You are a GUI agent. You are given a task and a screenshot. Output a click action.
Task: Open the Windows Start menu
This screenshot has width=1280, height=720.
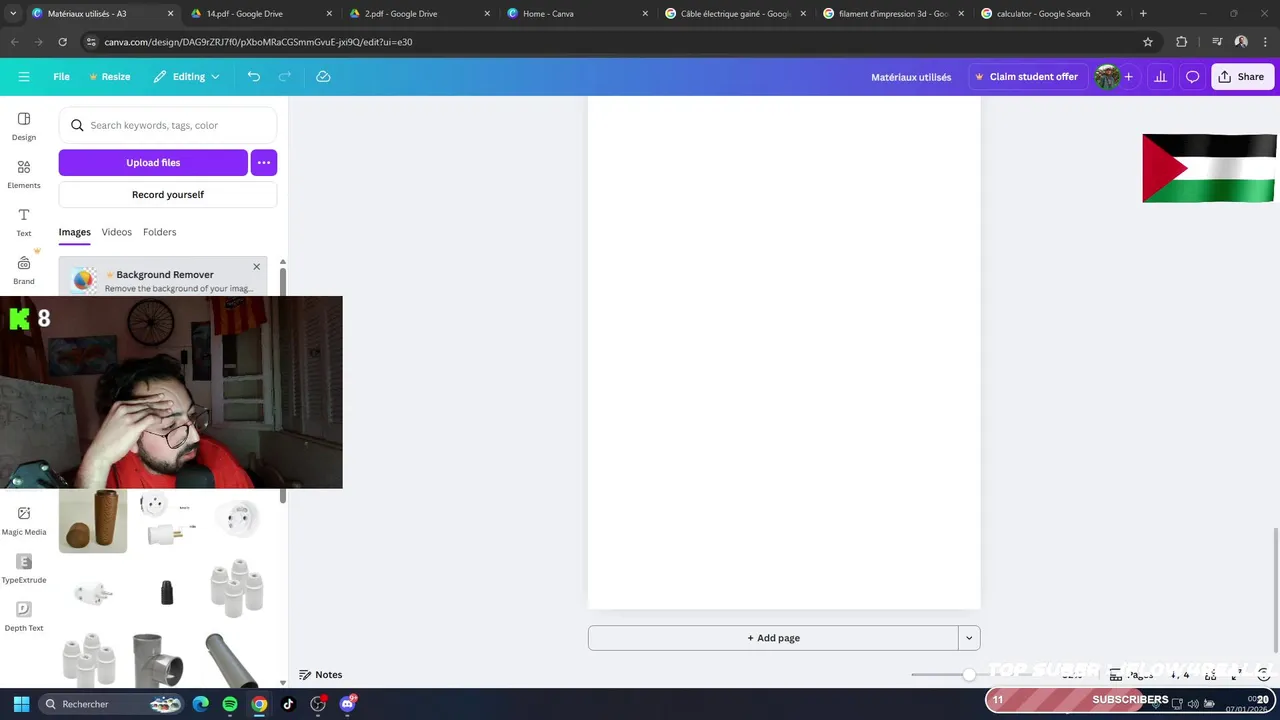click(21, 704)
